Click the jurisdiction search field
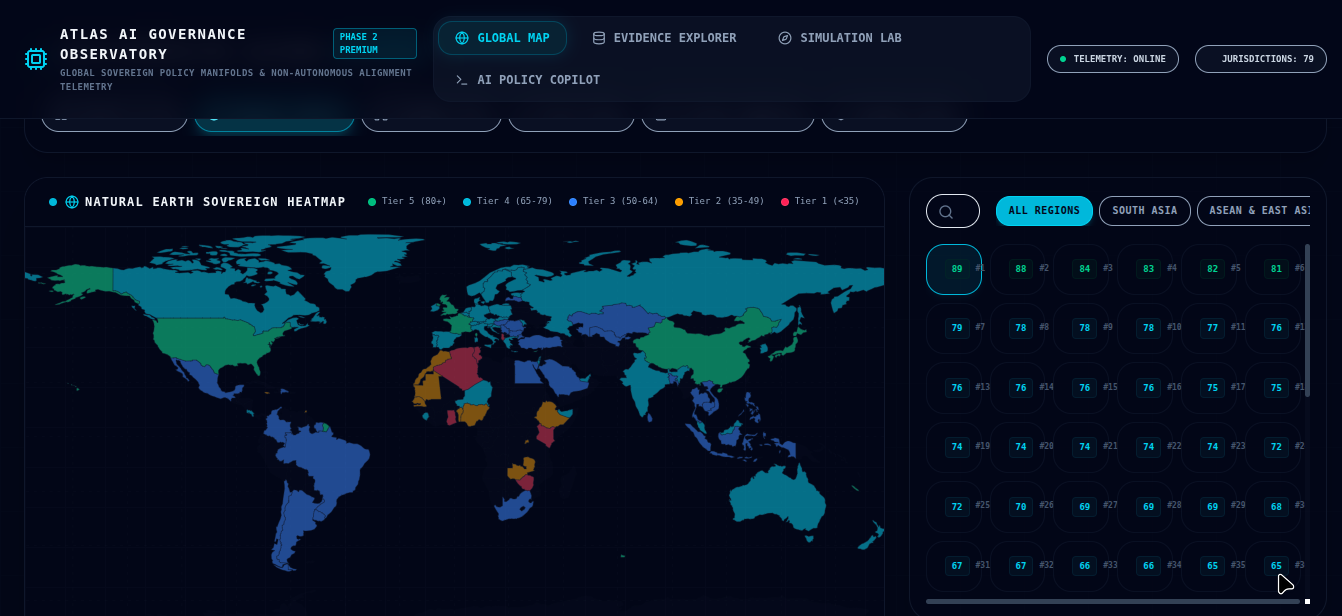 [953, 211]
